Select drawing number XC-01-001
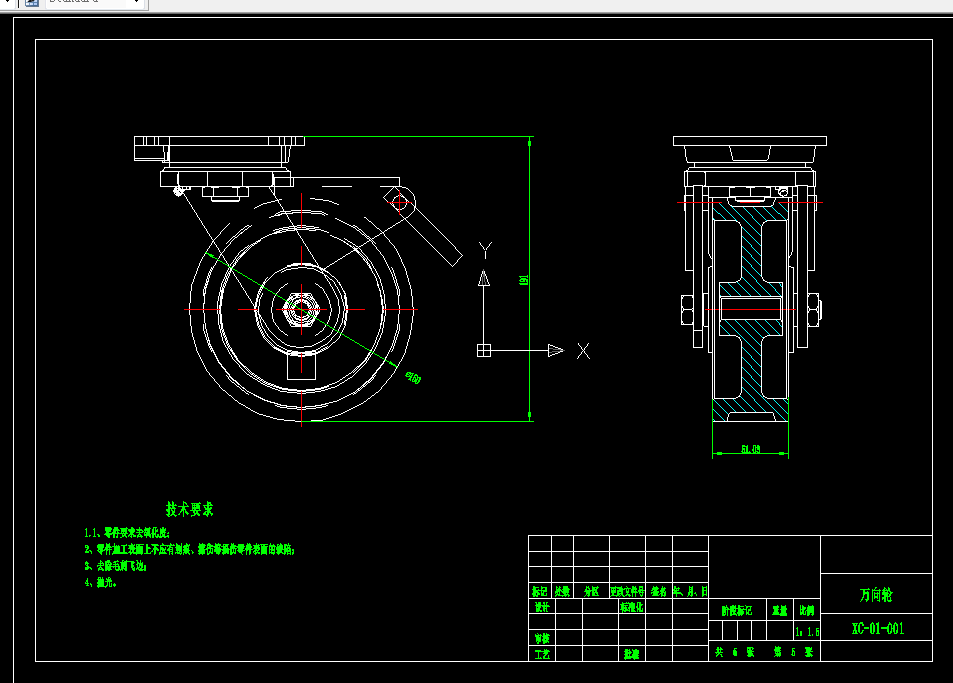This screenshot has height=683, width=953. (x=878, y=628)
